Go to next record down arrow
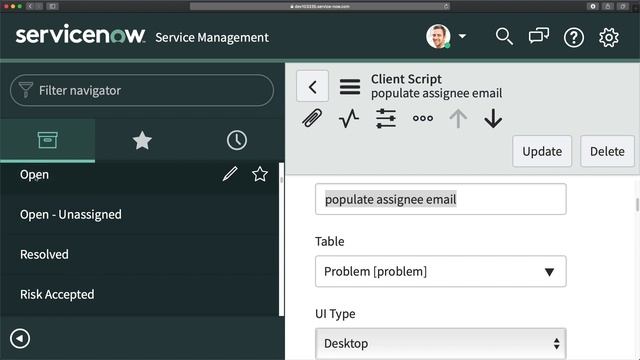The width and height of the screenshot is (640, 360). click(x=493, y=118)
